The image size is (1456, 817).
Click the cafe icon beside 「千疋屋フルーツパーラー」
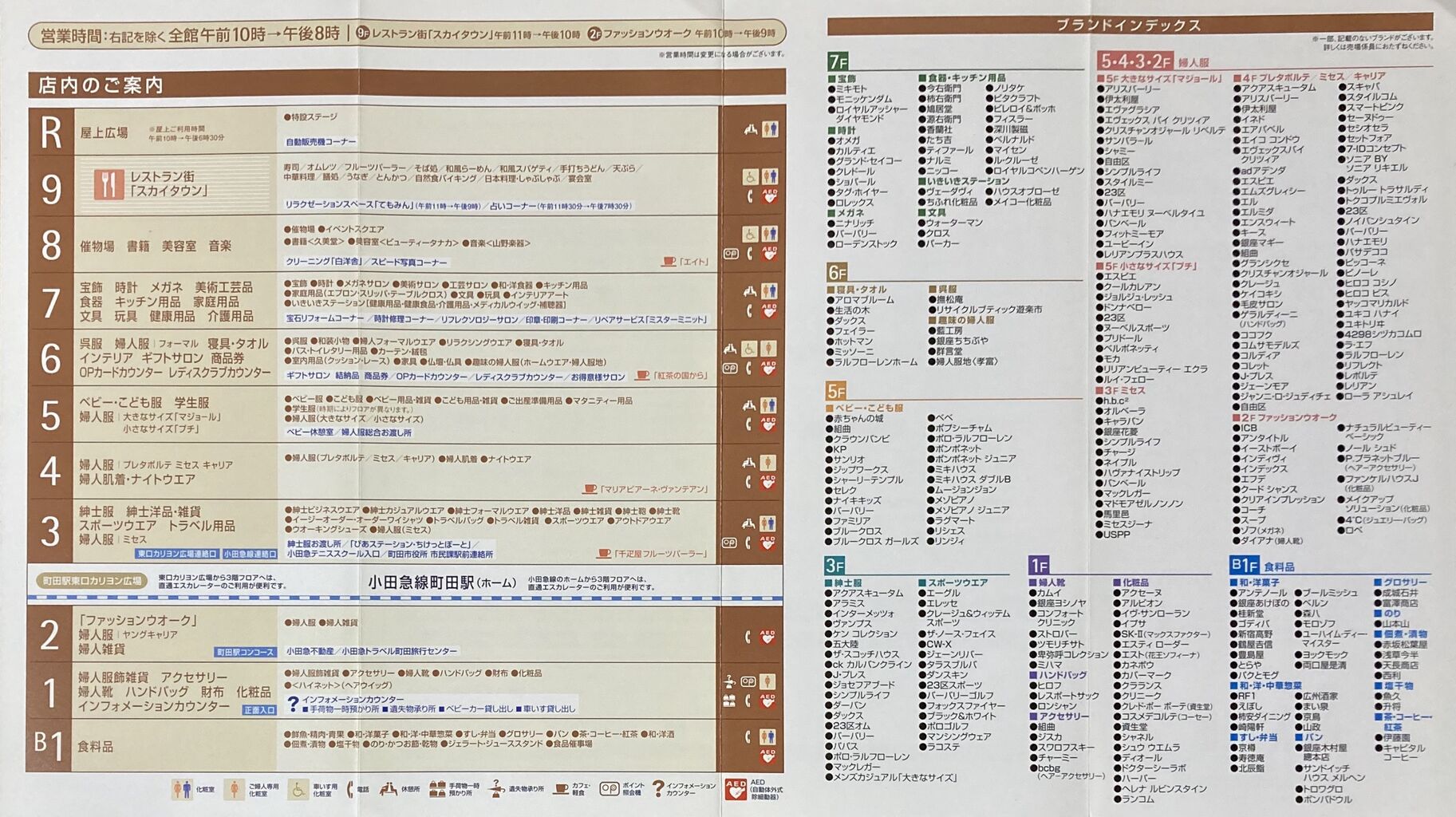[604, 553]
